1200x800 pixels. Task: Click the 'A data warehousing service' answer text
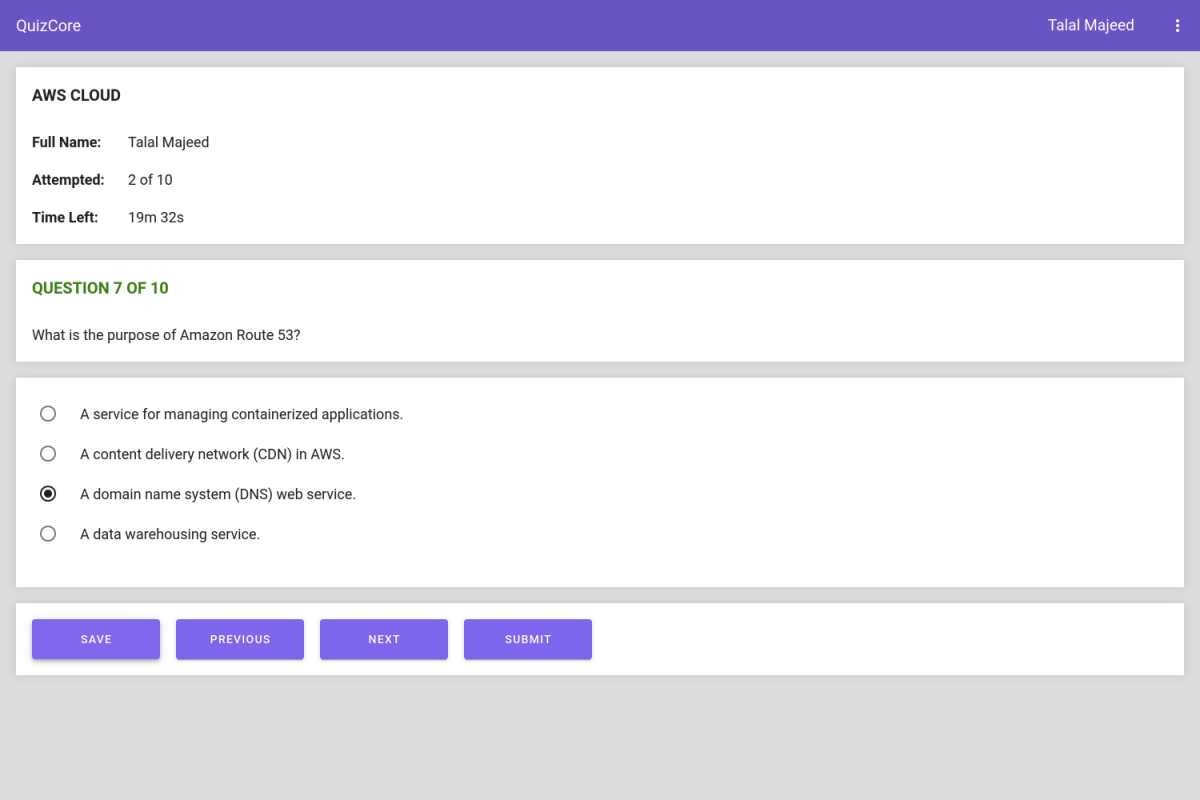(x=170, y=534)
